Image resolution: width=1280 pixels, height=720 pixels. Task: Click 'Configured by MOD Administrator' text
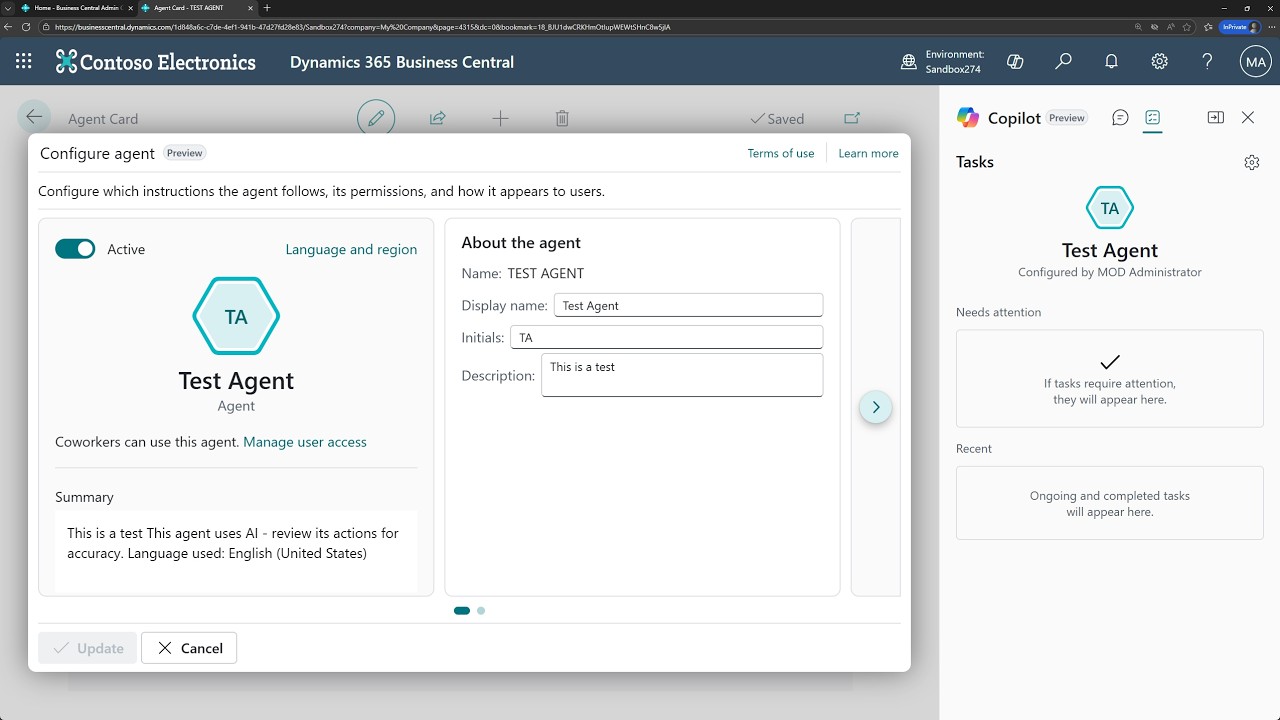(1110, 272)
